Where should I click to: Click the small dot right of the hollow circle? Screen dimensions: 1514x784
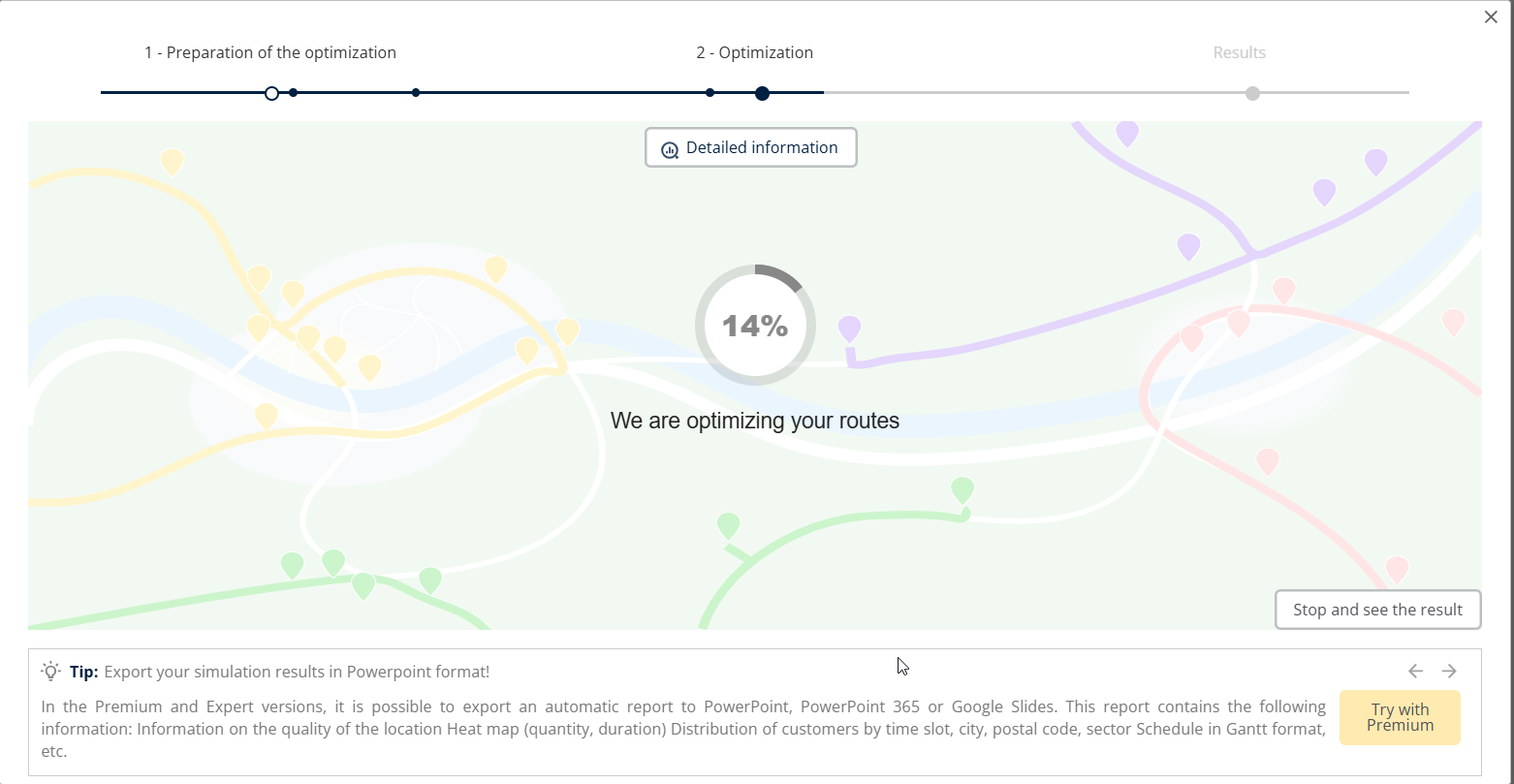293,93
